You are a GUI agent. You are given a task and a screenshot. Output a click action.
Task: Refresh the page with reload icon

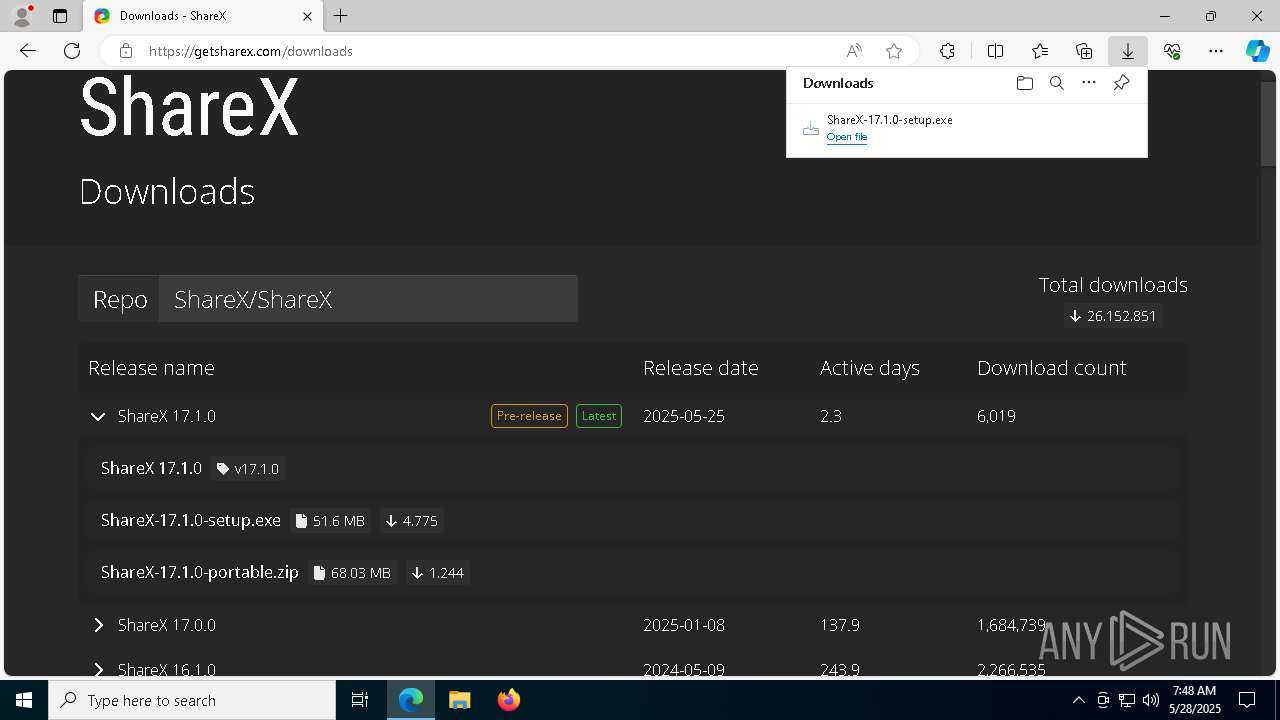72,51
